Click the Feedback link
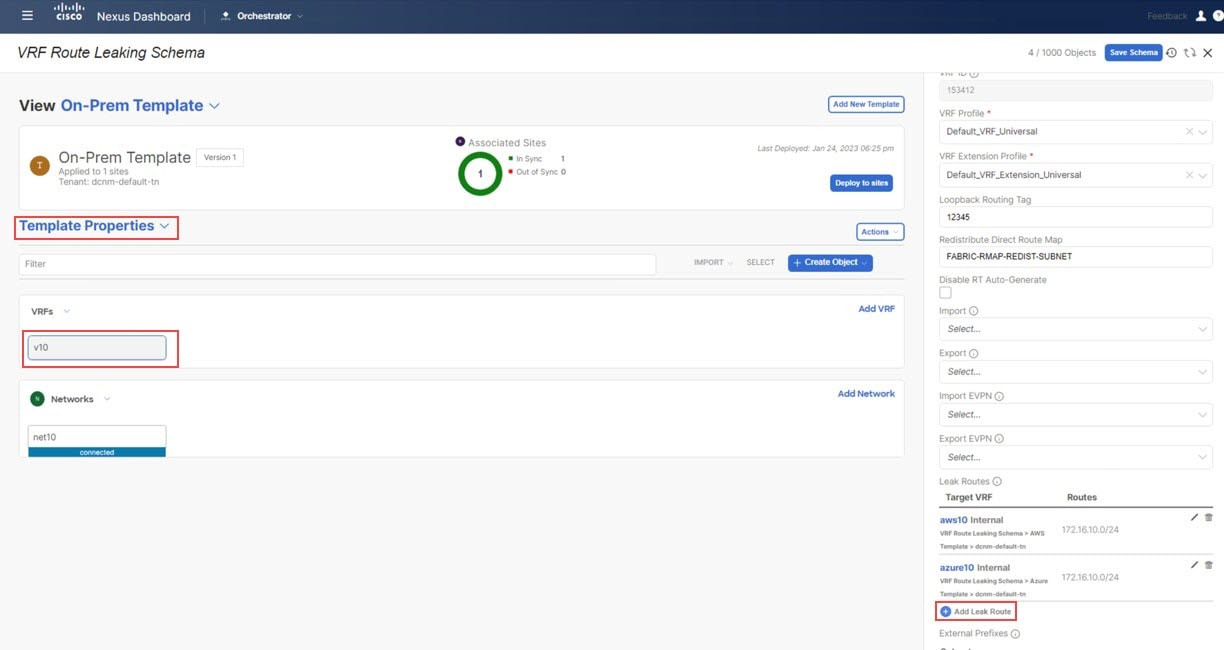 click(1167, 16)
